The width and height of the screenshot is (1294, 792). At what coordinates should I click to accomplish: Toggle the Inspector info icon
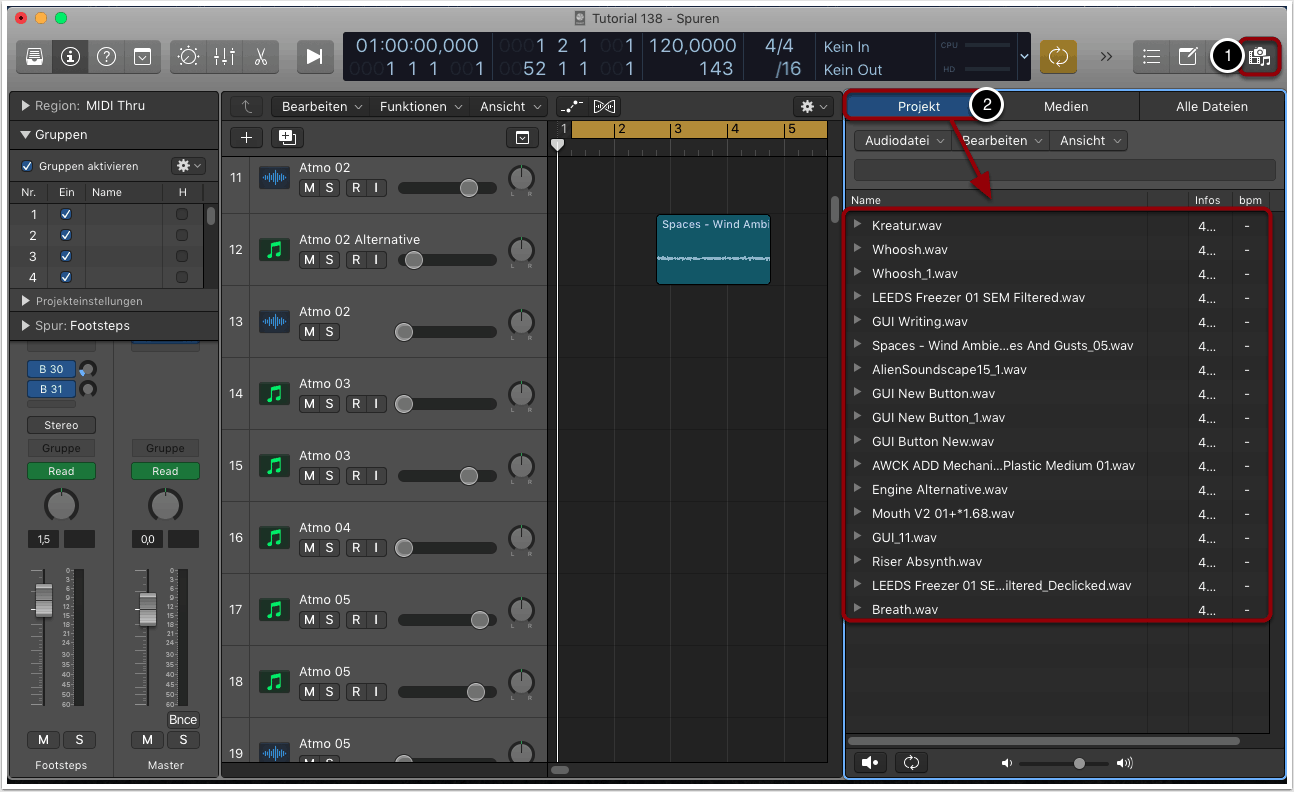(x=70, y=57)
